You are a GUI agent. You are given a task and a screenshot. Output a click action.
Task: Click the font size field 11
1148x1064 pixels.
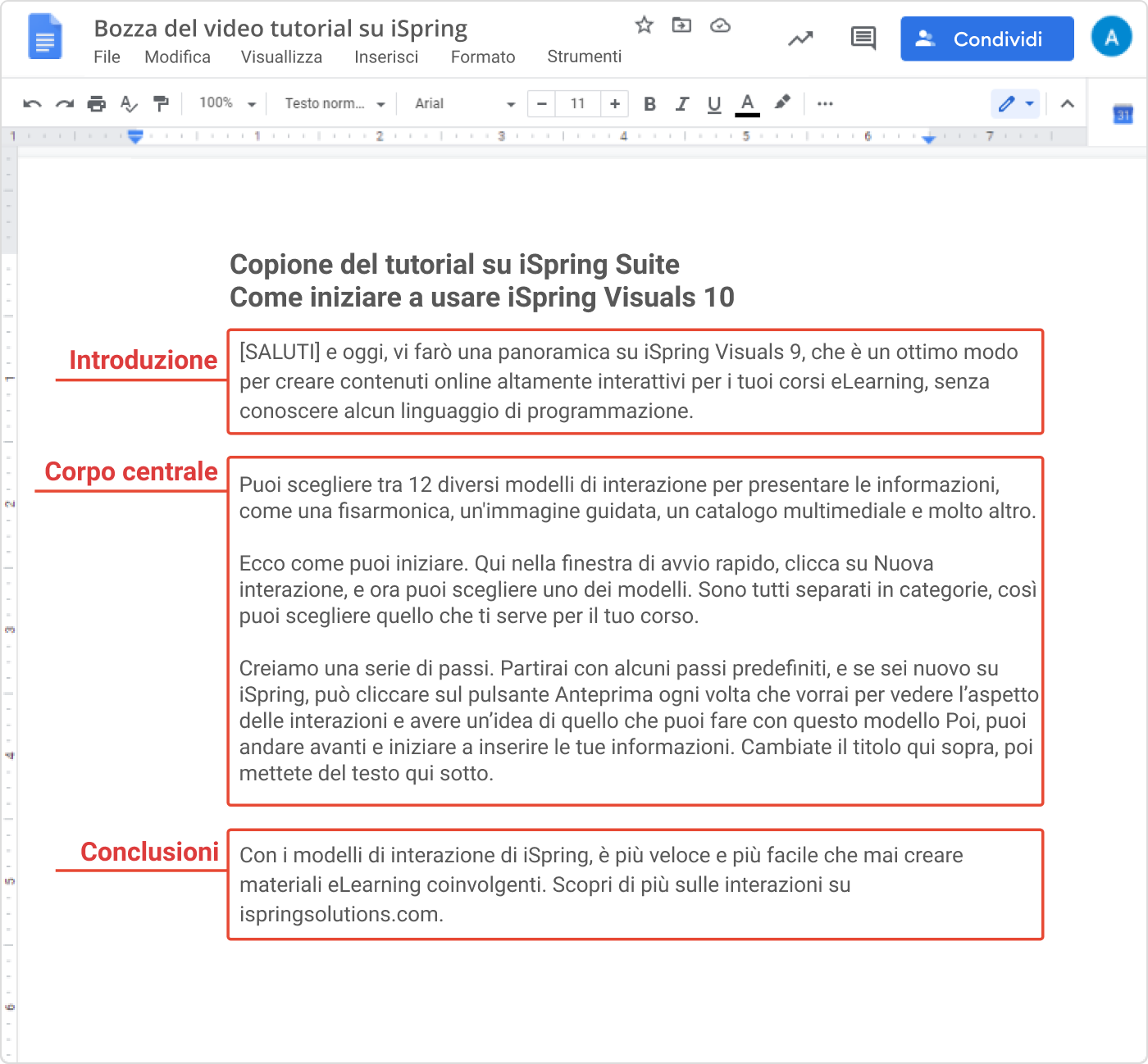pos(578,103)
